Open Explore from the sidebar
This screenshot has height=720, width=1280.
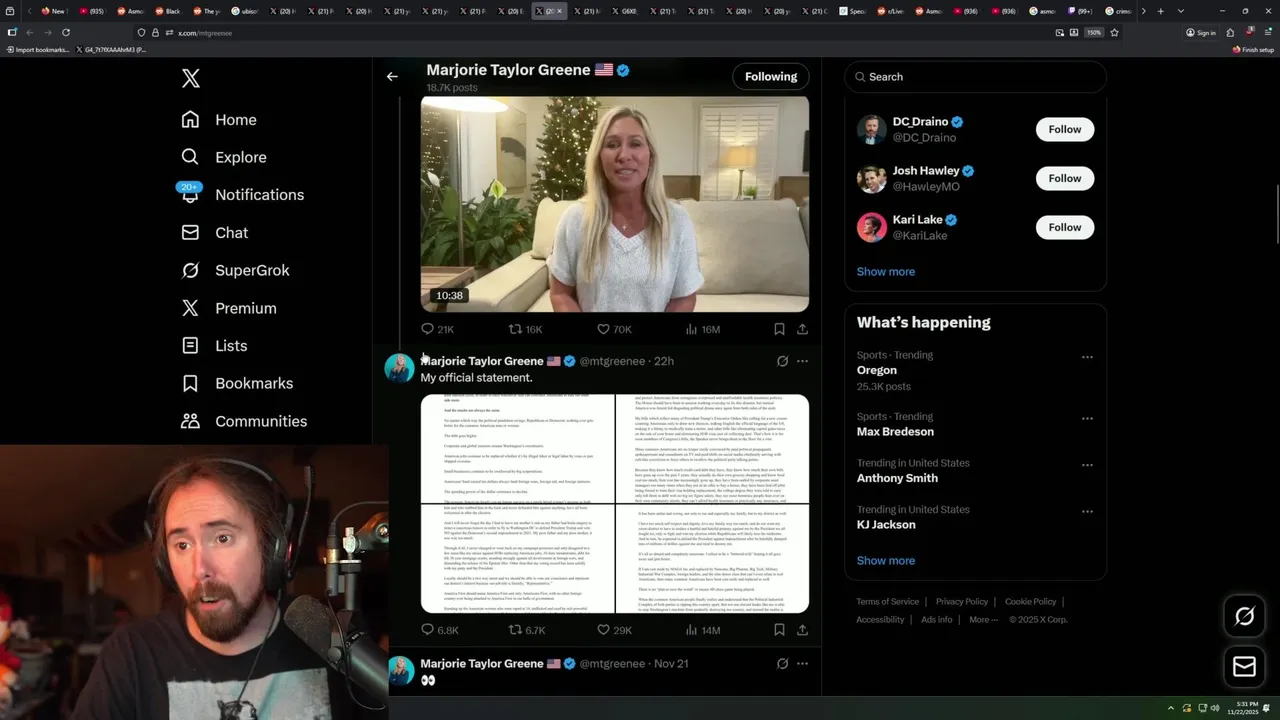(x=224, y=157)
